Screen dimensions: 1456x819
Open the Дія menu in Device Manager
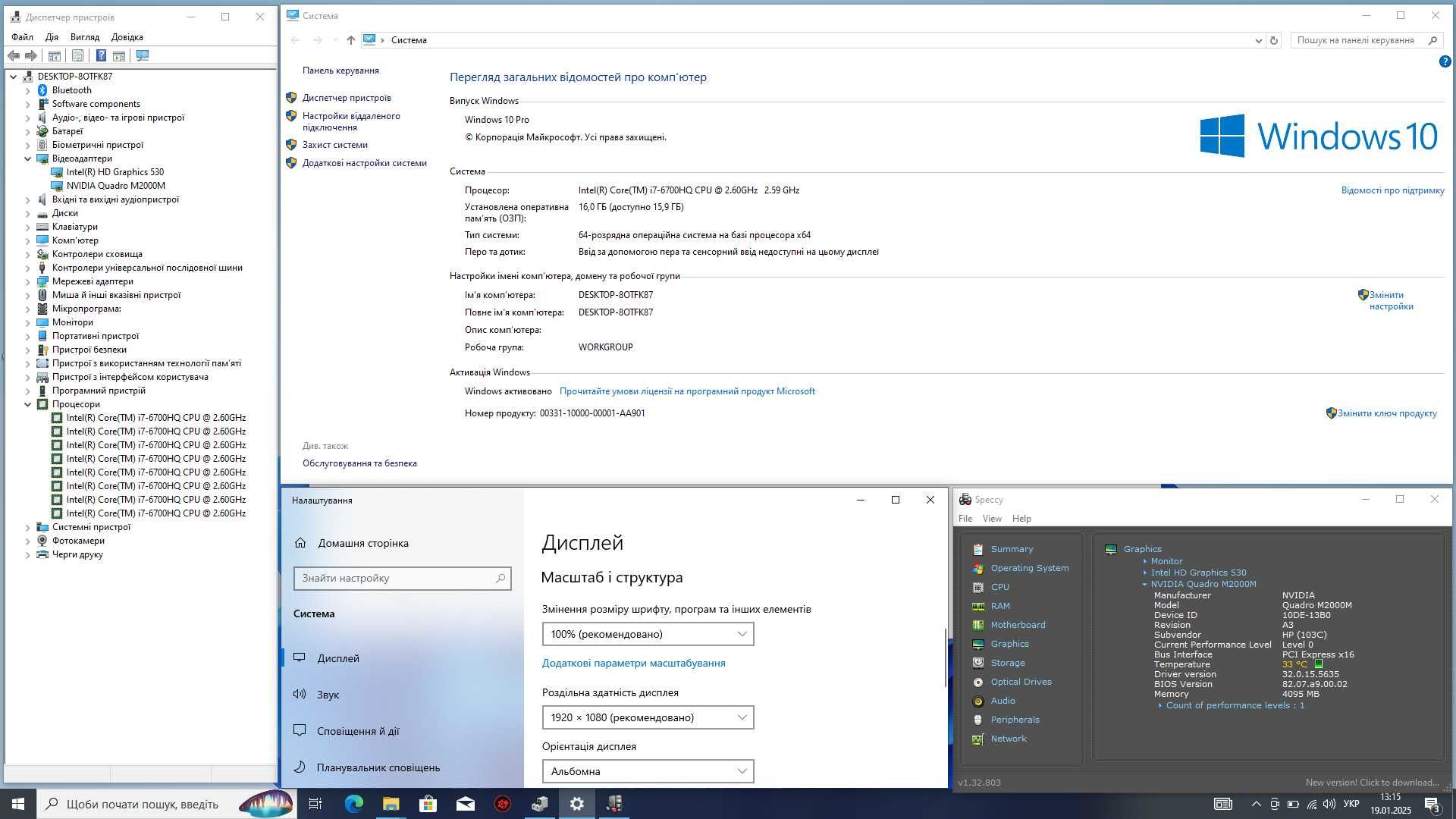click(52, 36)
